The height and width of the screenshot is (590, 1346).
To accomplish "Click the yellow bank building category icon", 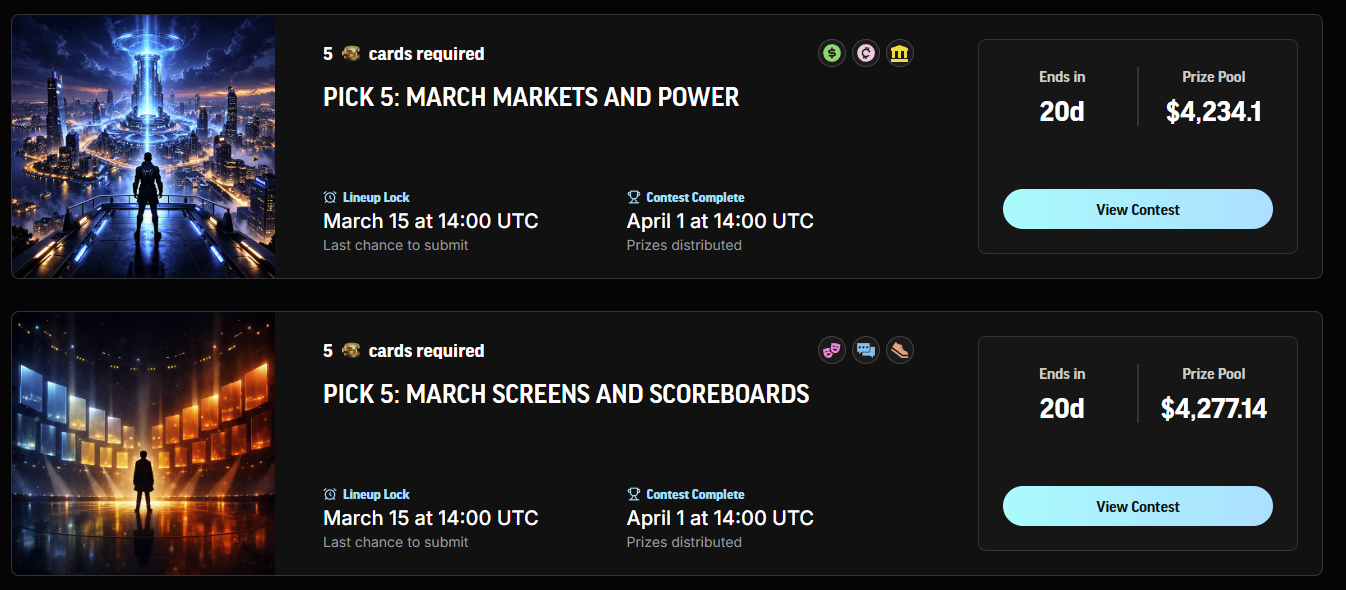I will click(x=899, y=53).
